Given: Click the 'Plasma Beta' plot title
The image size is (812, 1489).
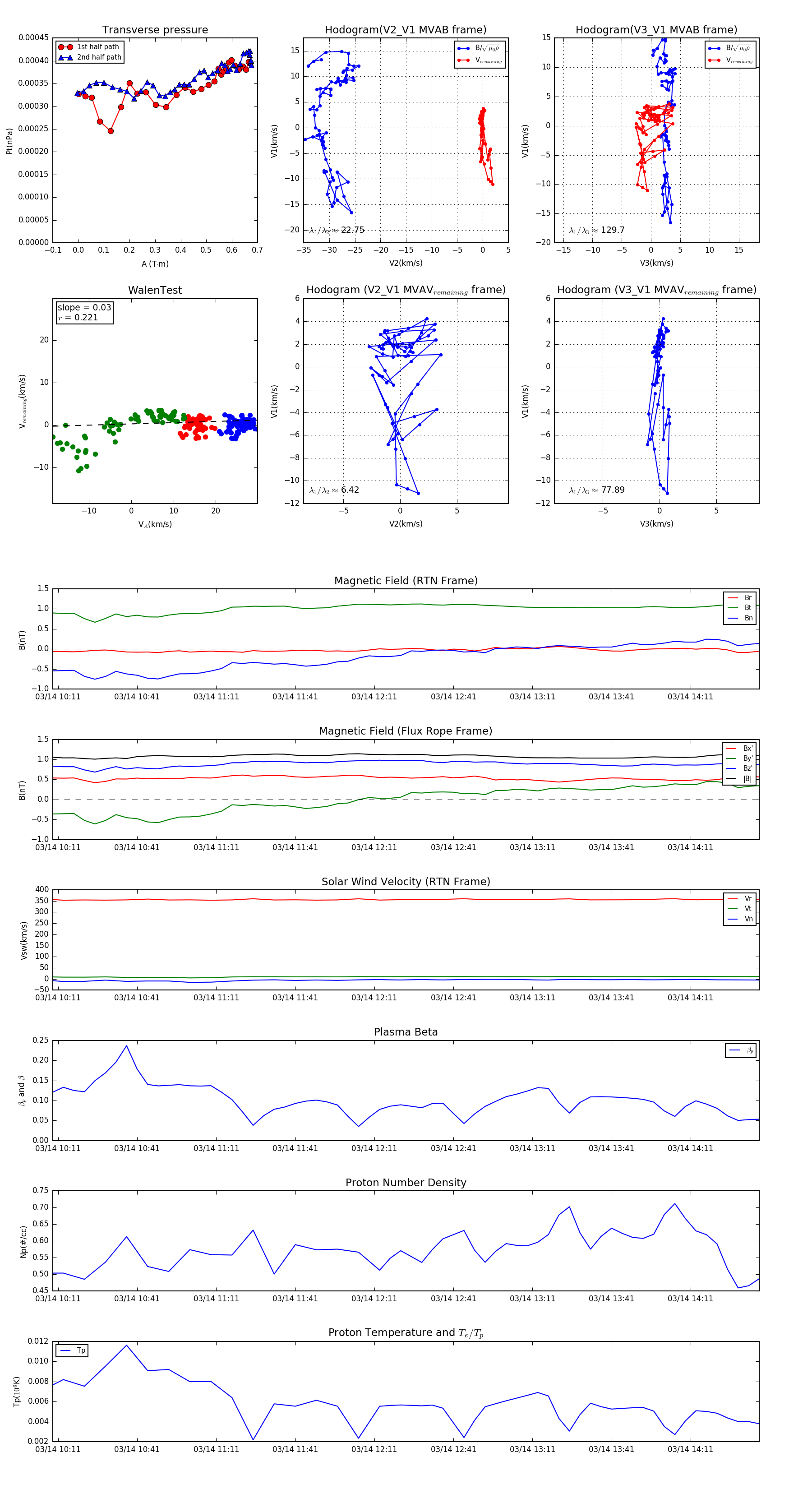Looking at the screenshot, I should 406,1032.
